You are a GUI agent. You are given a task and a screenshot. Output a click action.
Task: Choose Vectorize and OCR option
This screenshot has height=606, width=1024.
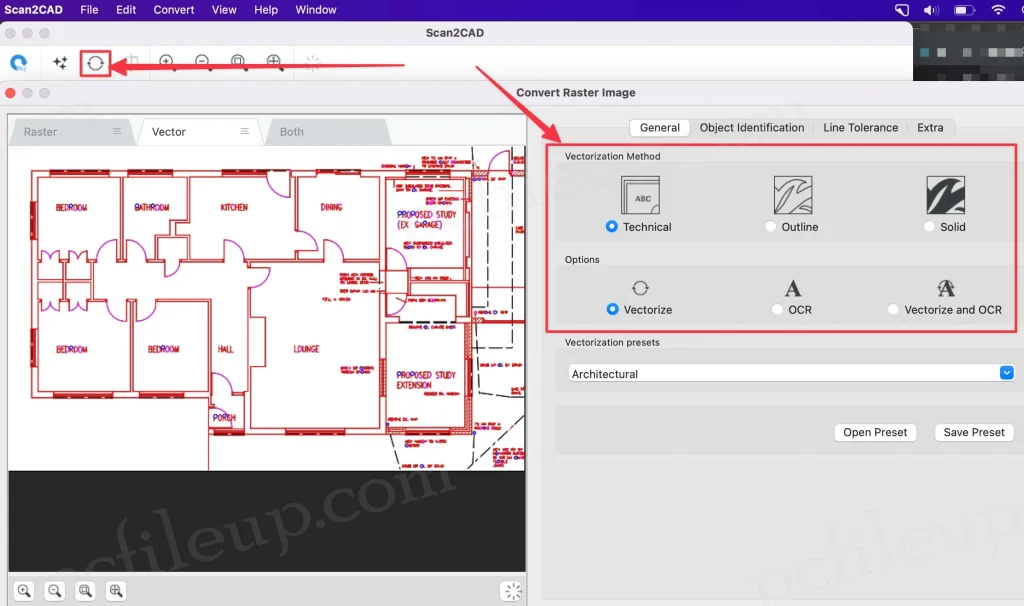pos(892,309)
